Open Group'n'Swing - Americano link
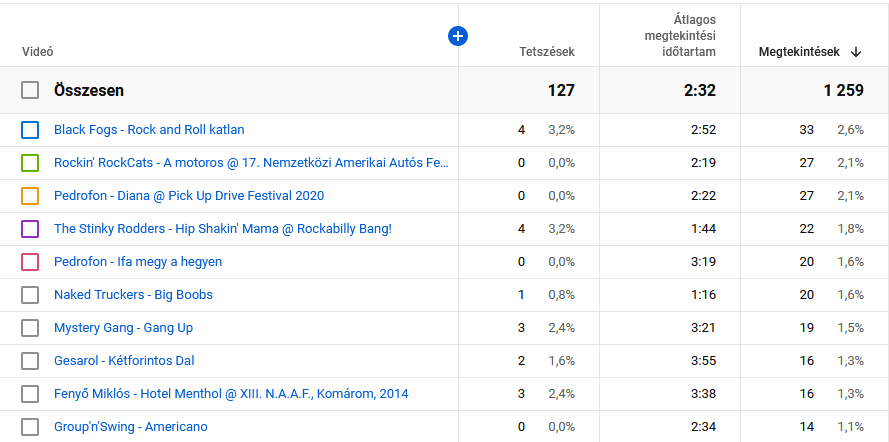This screenshot has width=889, height=442. pyautogui.click(x=130, y=427)
